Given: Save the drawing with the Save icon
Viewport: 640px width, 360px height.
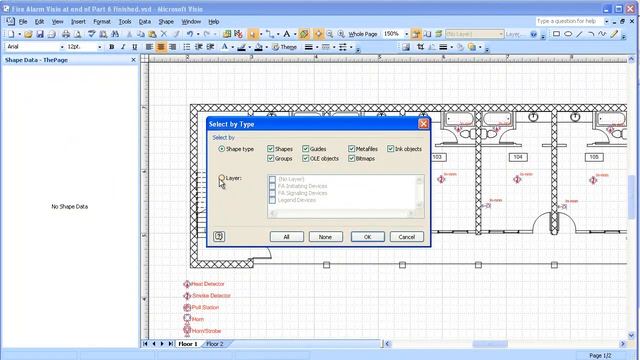Looking at the screenshot, I should tap(40, 34).
